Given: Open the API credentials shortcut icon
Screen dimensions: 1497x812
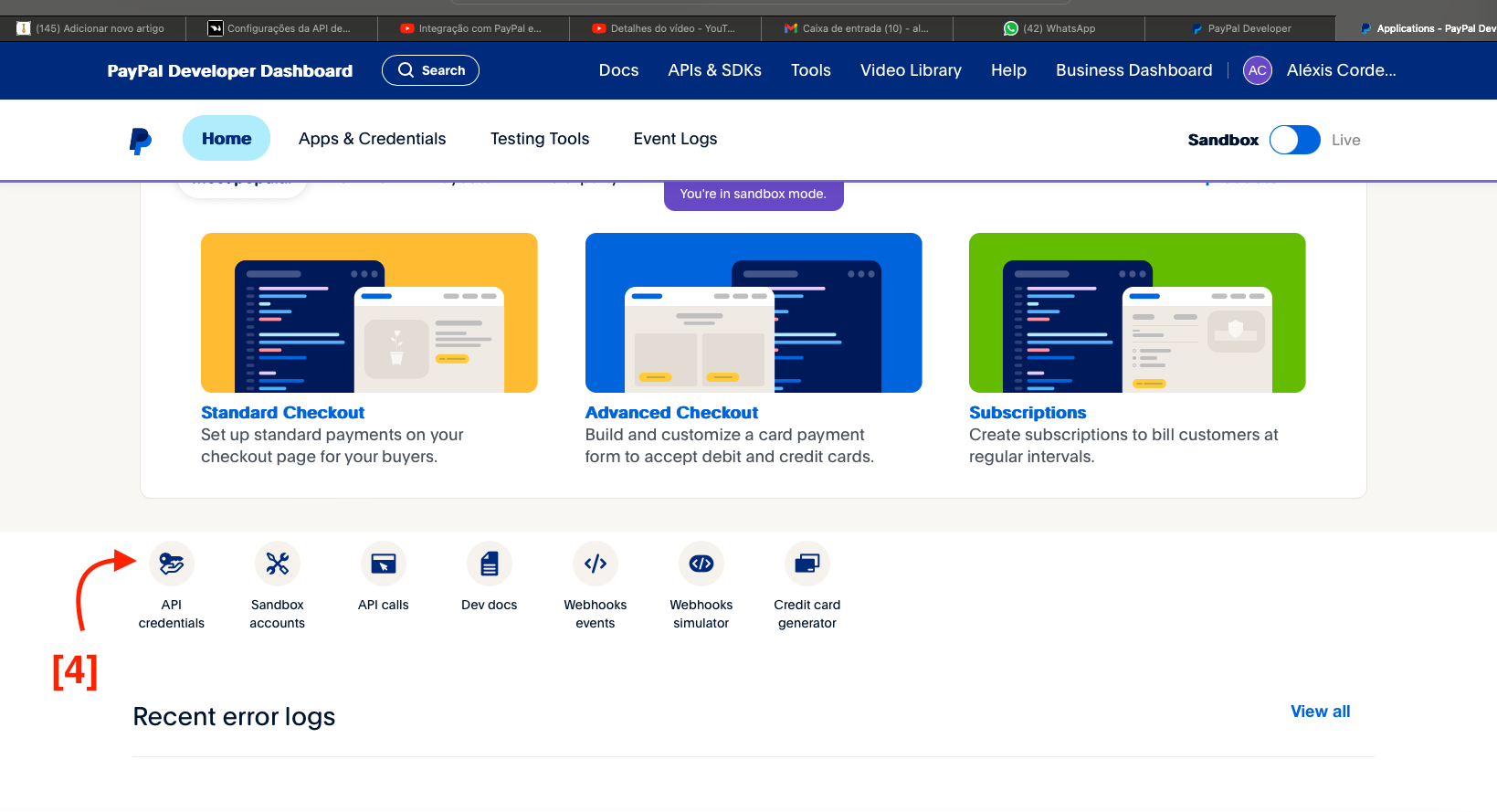Looking at the screenshot, I should 172,564.
